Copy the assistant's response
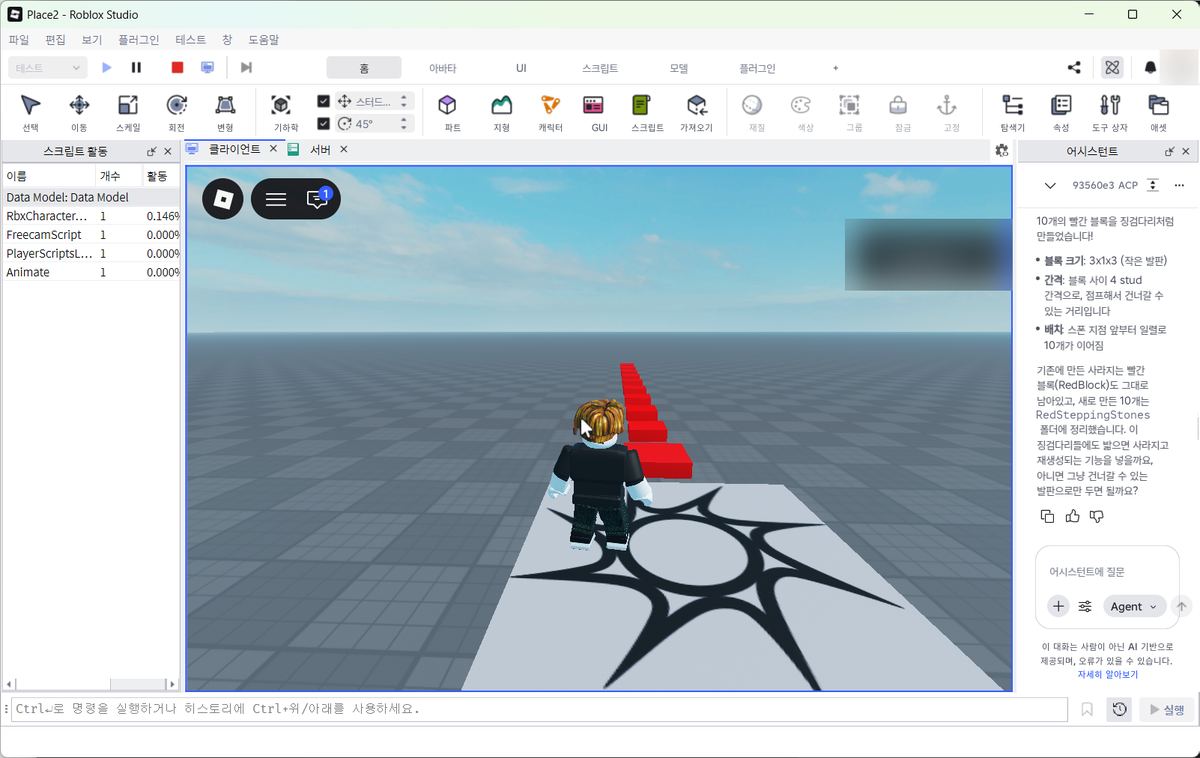This screenshot has width=1200, height=758. click(1047, 516)
